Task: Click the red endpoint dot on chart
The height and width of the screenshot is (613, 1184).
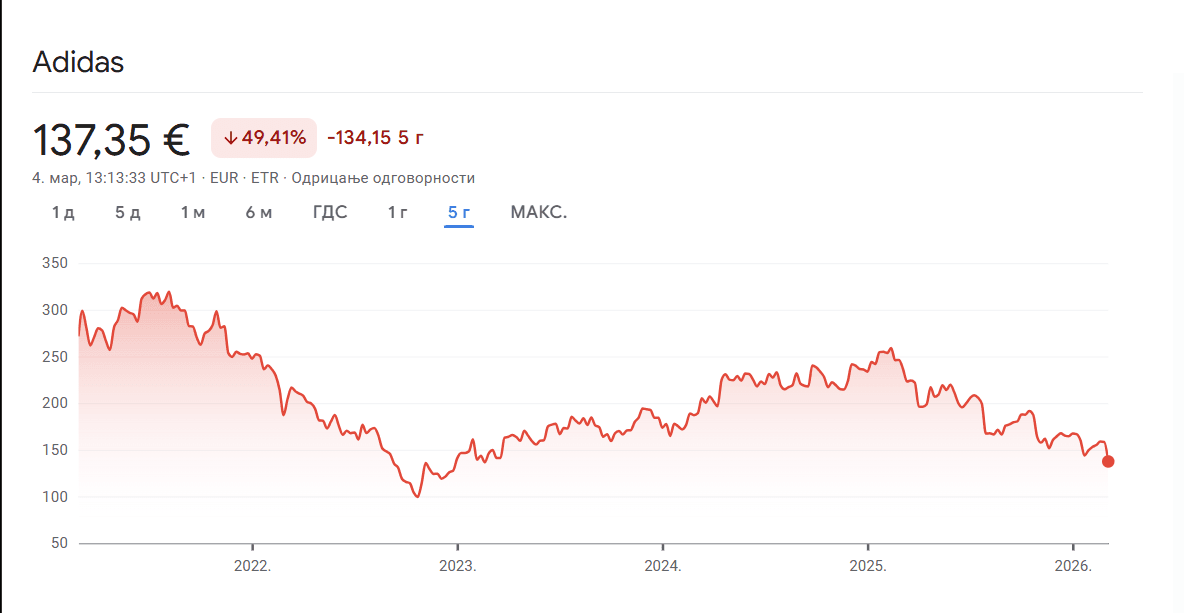Action: tap(1108, 461)
